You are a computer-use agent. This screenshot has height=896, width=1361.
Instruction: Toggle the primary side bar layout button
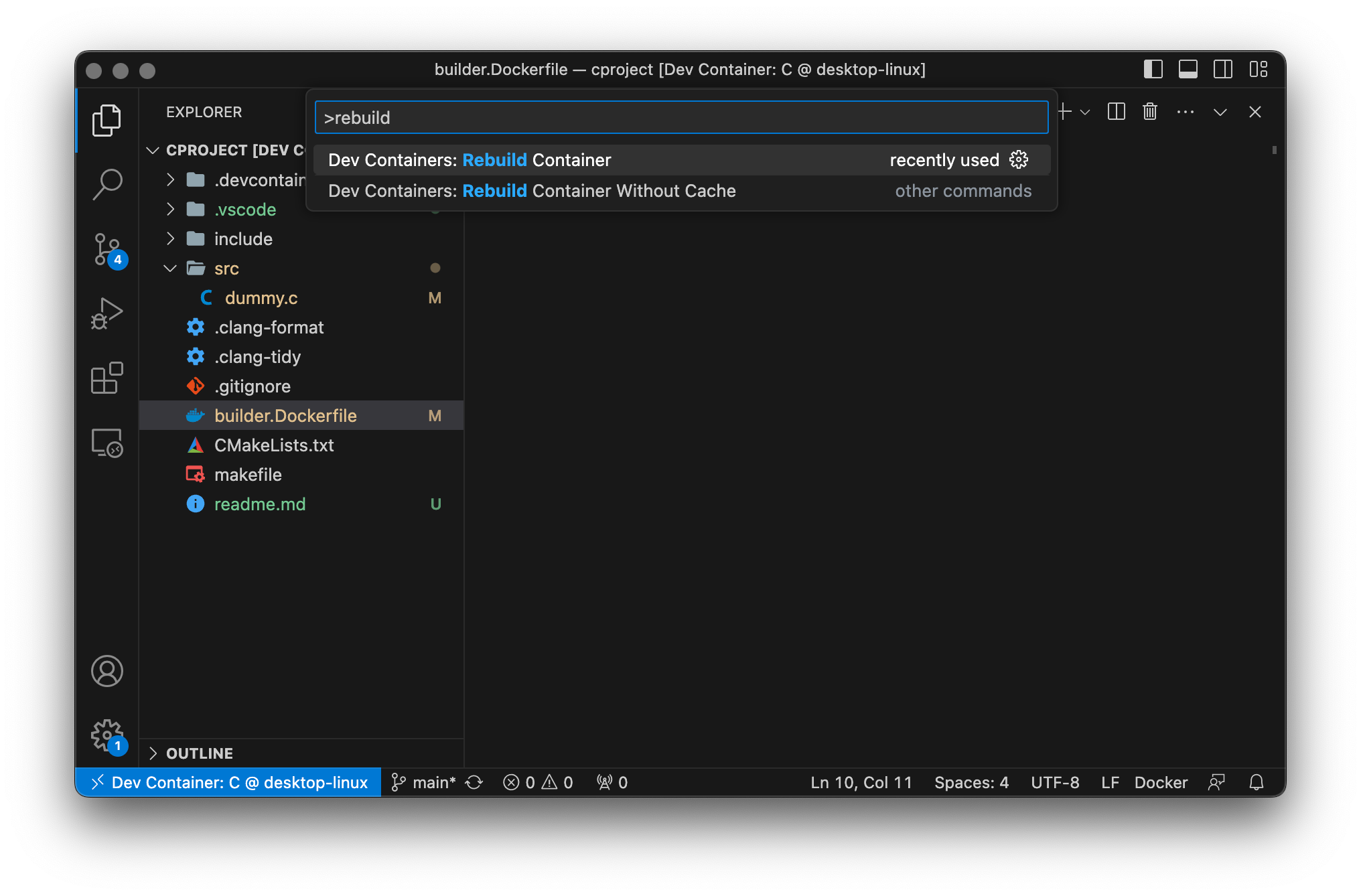click(x=1153, y=70)
